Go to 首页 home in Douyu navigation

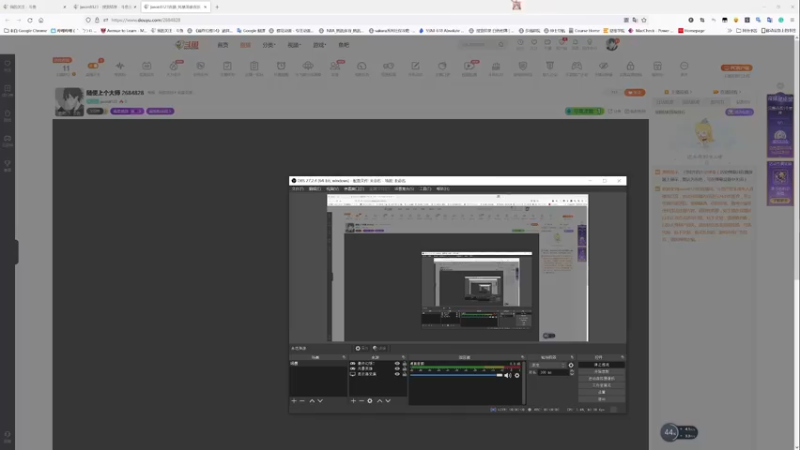(223, 45)
